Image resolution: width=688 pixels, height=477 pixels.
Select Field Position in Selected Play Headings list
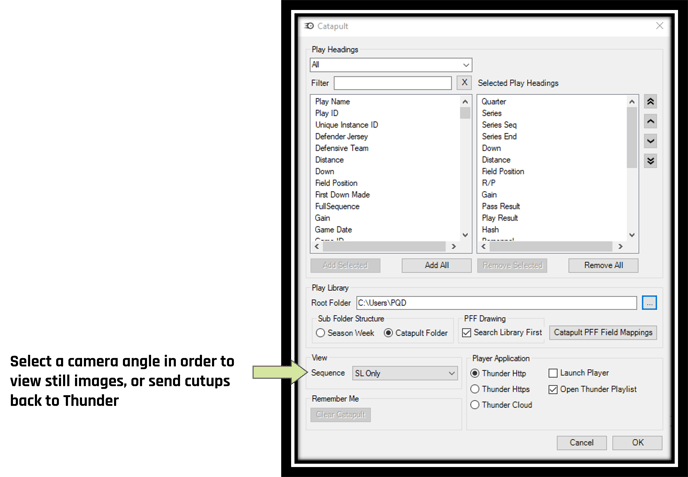(x=503, y=172)
